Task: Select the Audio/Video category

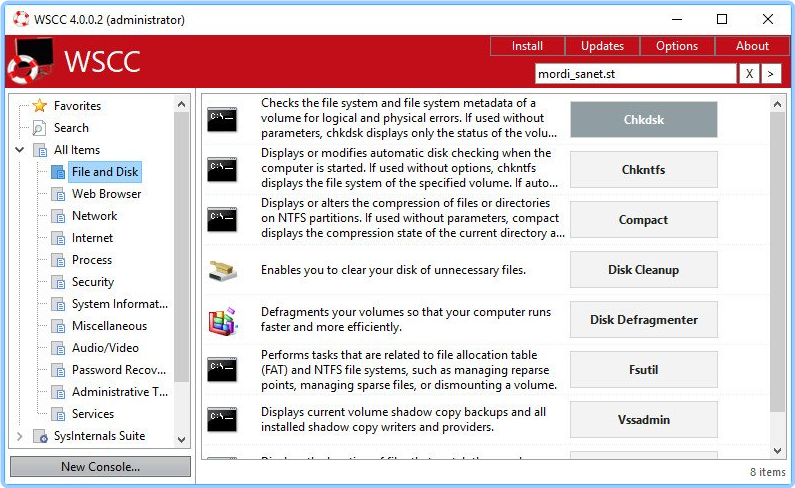Action: 105,348
